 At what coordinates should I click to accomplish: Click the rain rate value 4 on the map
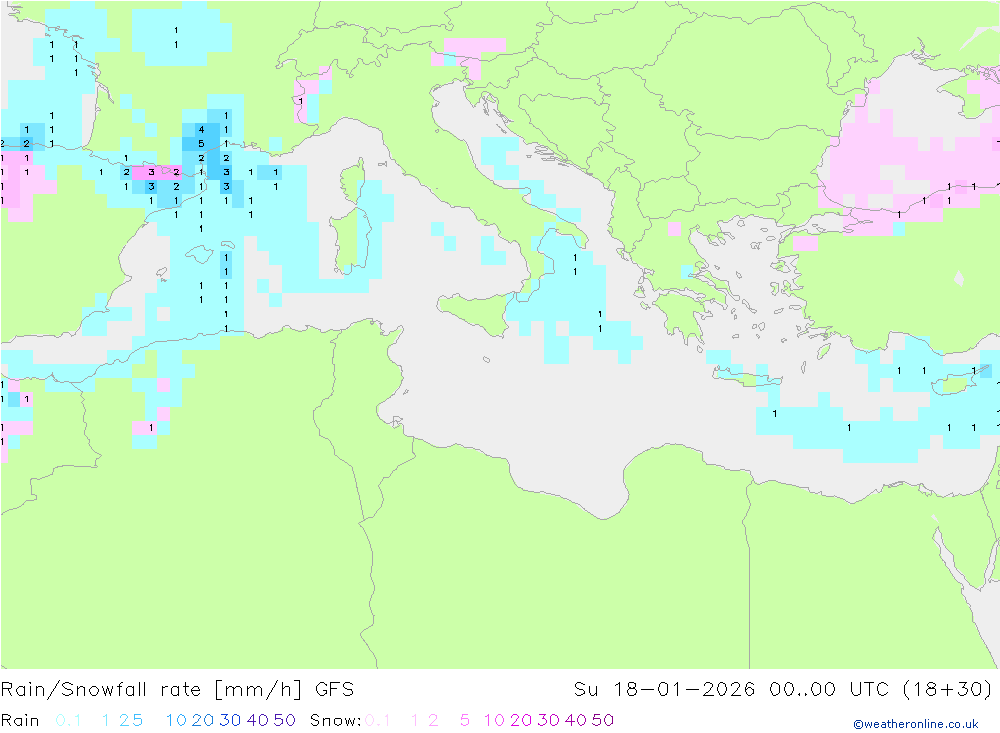[201, 130]
